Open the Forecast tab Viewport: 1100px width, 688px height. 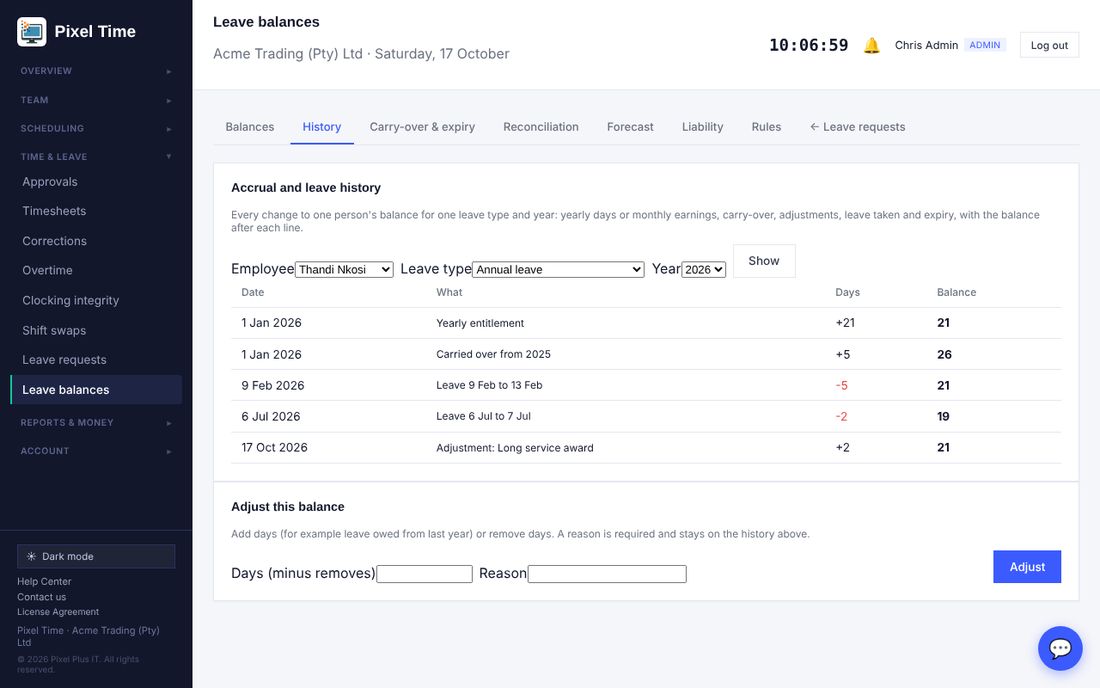point(630,127)
